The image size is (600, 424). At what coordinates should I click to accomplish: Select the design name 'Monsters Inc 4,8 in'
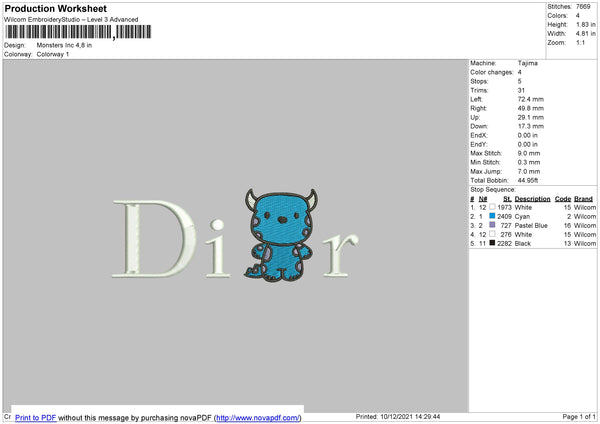click(64, 45)
